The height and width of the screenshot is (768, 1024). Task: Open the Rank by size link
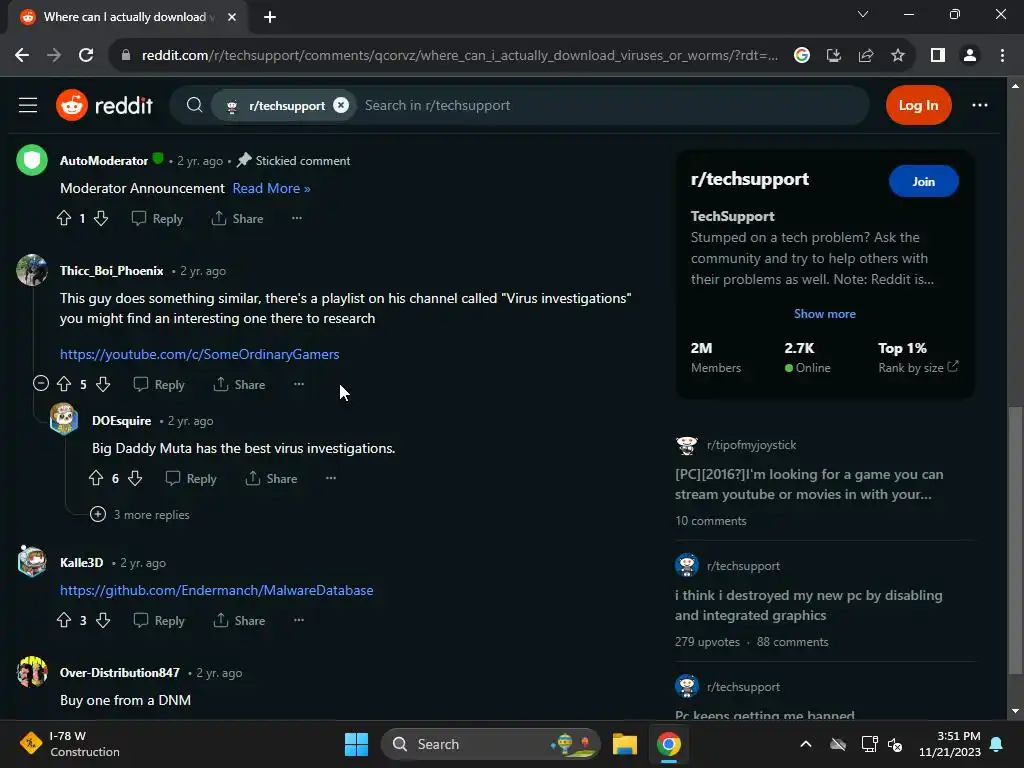coord(918,368)
